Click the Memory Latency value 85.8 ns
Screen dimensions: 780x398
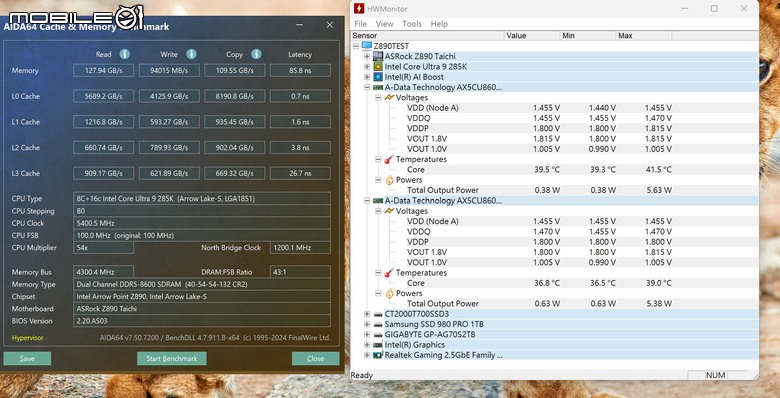point(300,71)
